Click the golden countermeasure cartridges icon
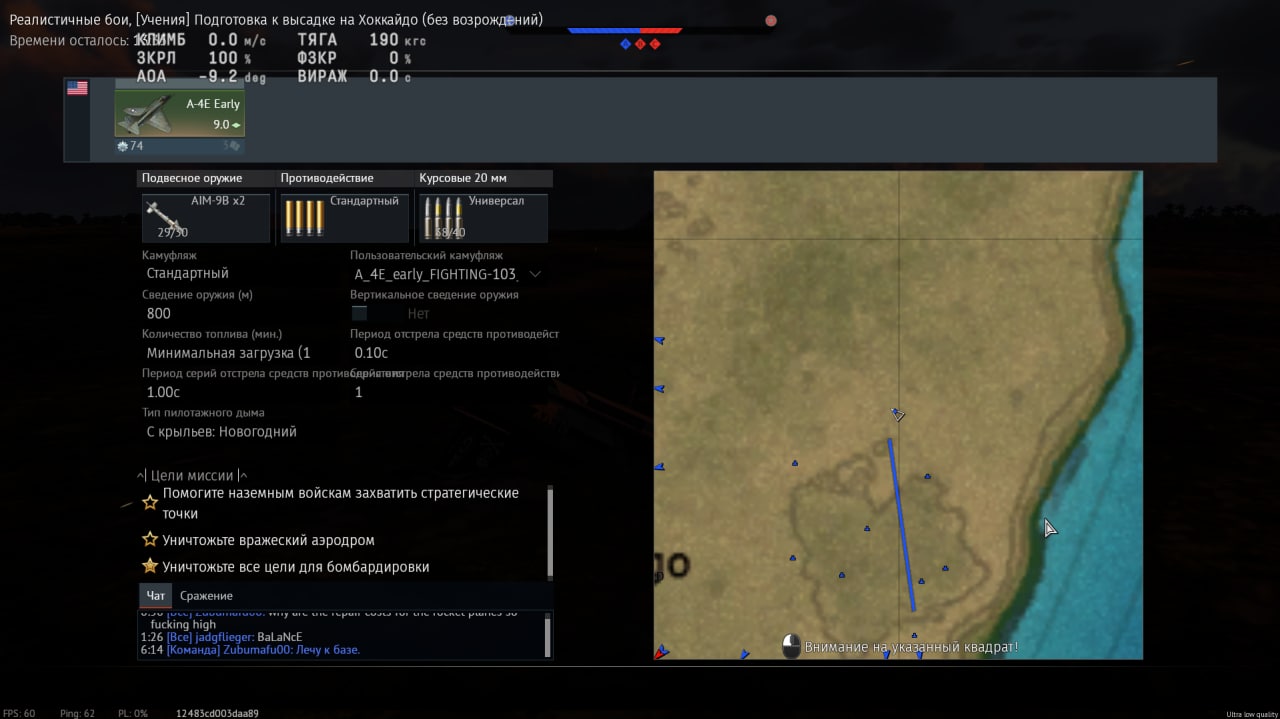Screen dimensions: 1280x719 tap(303, 217)
